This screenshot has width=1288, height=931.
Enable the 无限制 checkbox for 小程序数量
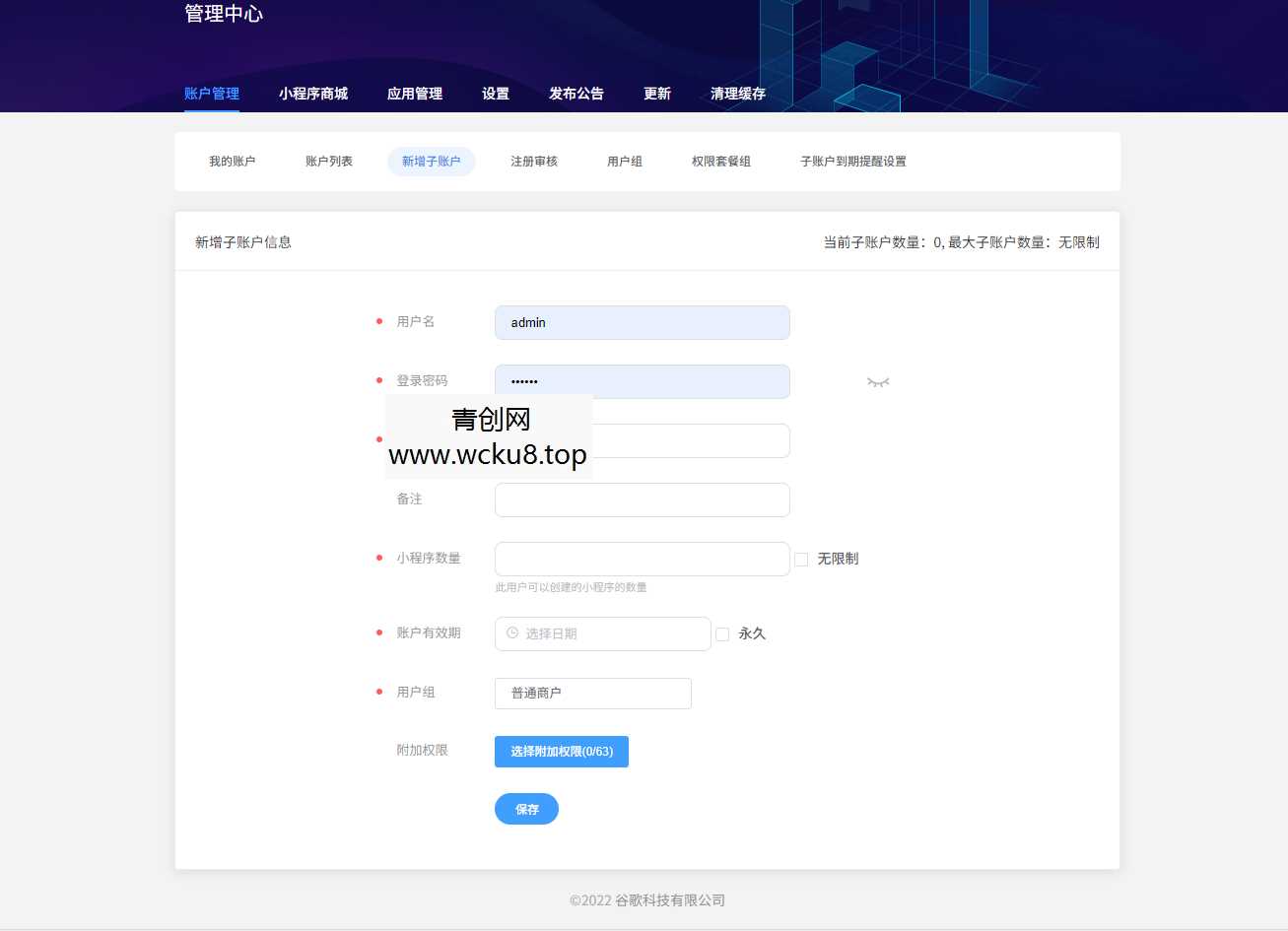[800, 559]
